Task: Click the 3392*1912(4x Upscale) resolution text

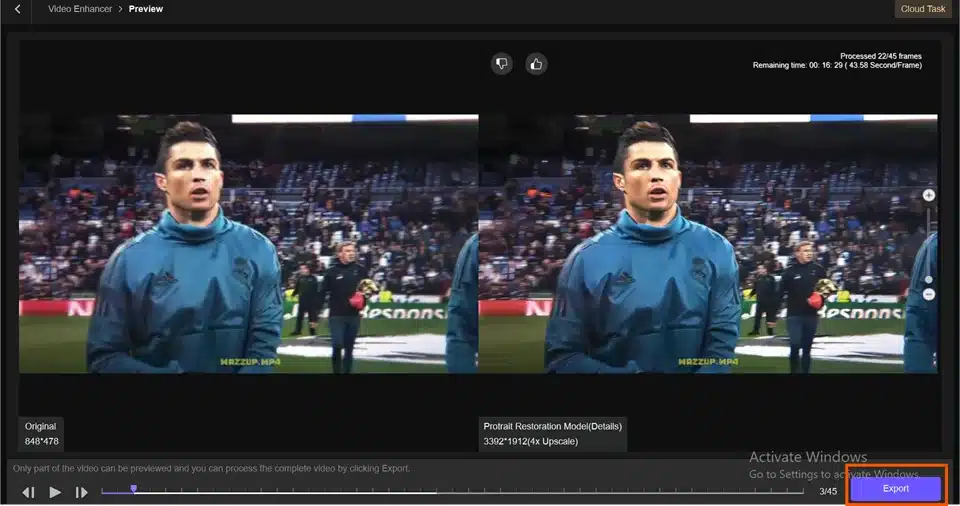Action: 530,442
